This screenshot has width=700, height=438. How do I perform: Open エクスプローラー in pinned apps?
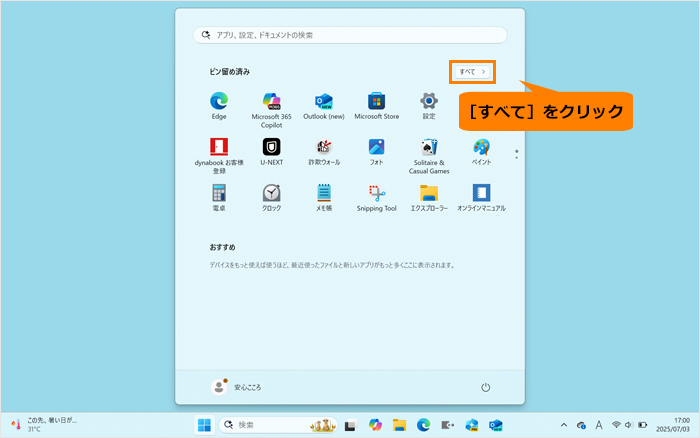tap(429, 198)
